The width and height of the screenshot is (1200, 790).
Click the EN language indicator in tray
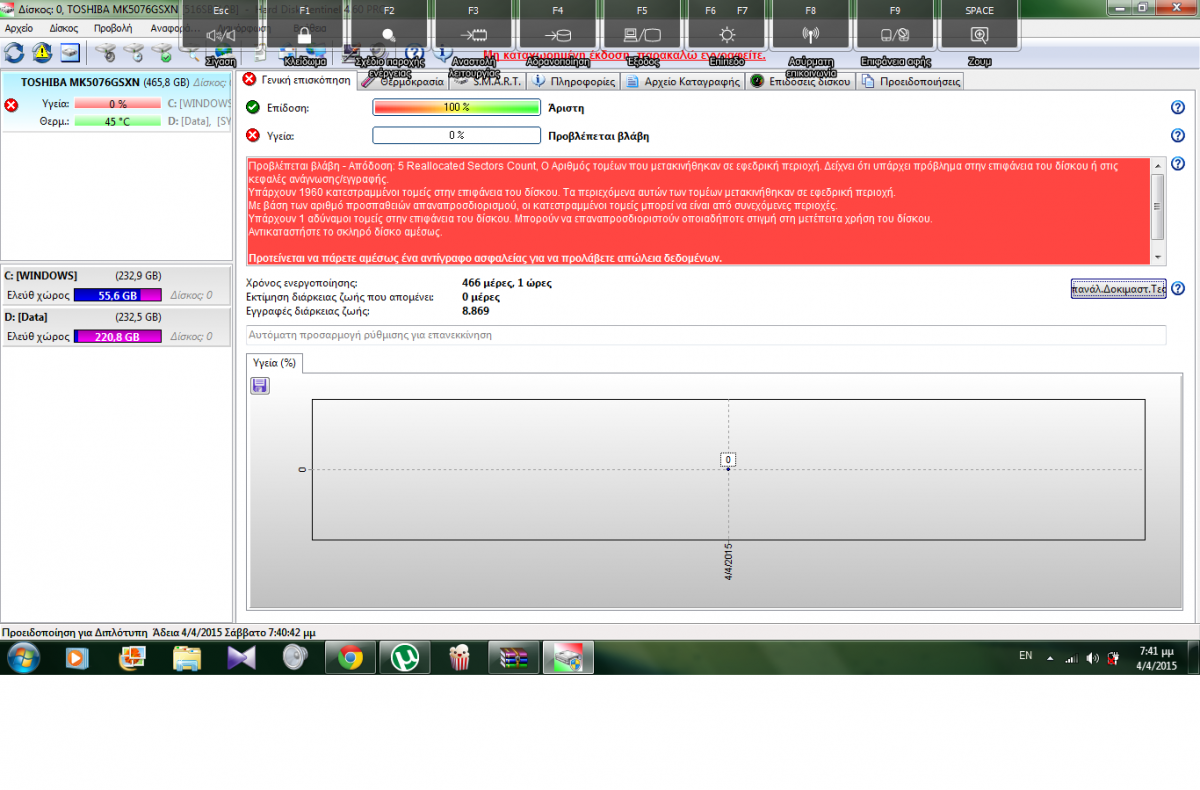[1025, 656]
